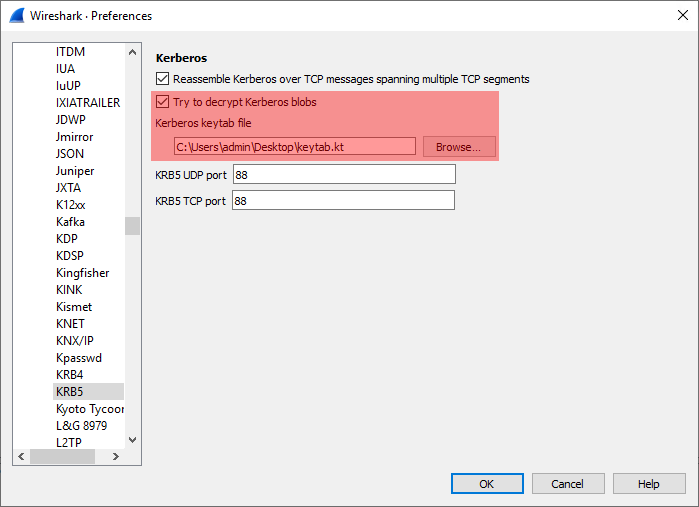Select IUA protocol entry
699x507 pixels.
tap(66, 69)
